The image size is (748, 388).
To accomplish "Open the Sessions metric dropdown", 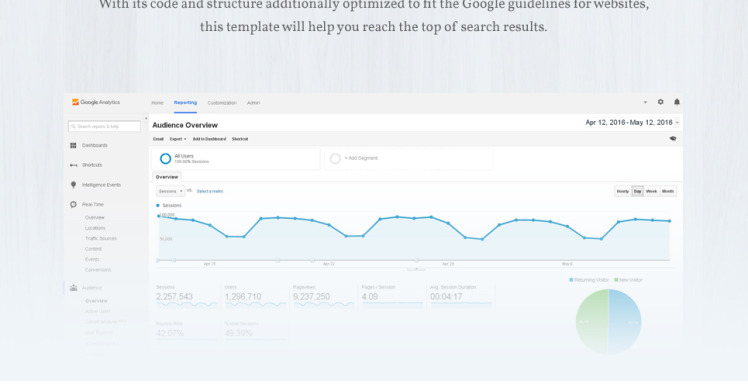I will [x=170, y=191].
